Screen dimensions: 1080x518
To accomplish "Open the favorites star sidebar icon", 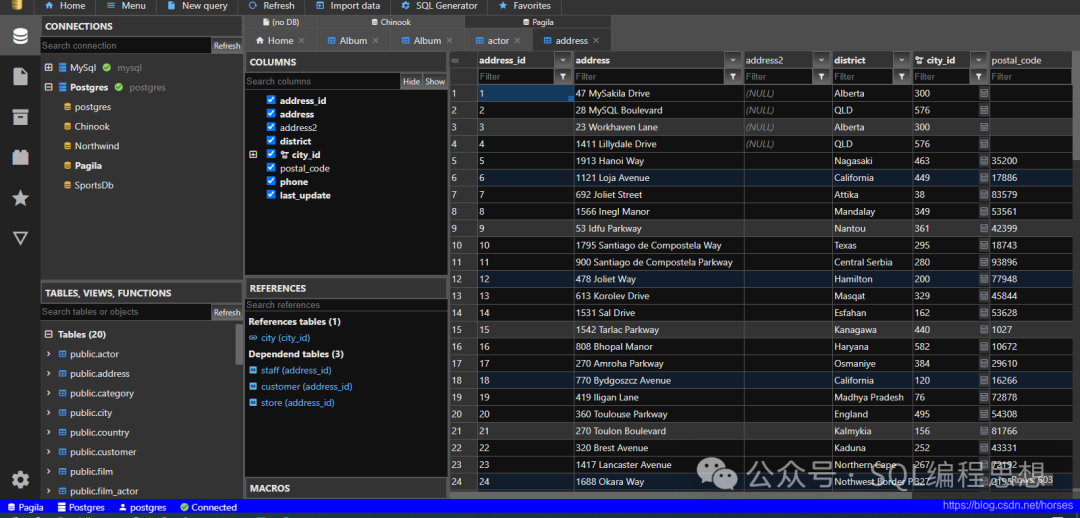I will [x=20, y=198].
